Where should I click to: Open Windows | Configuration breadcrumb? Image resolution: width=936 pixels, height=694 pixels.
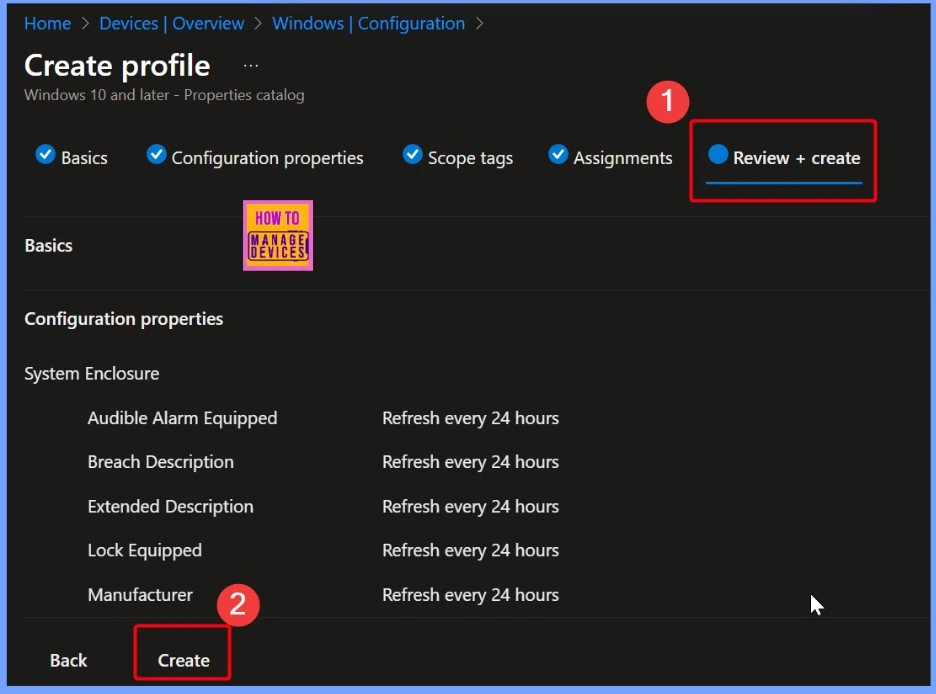pos(368,23)
